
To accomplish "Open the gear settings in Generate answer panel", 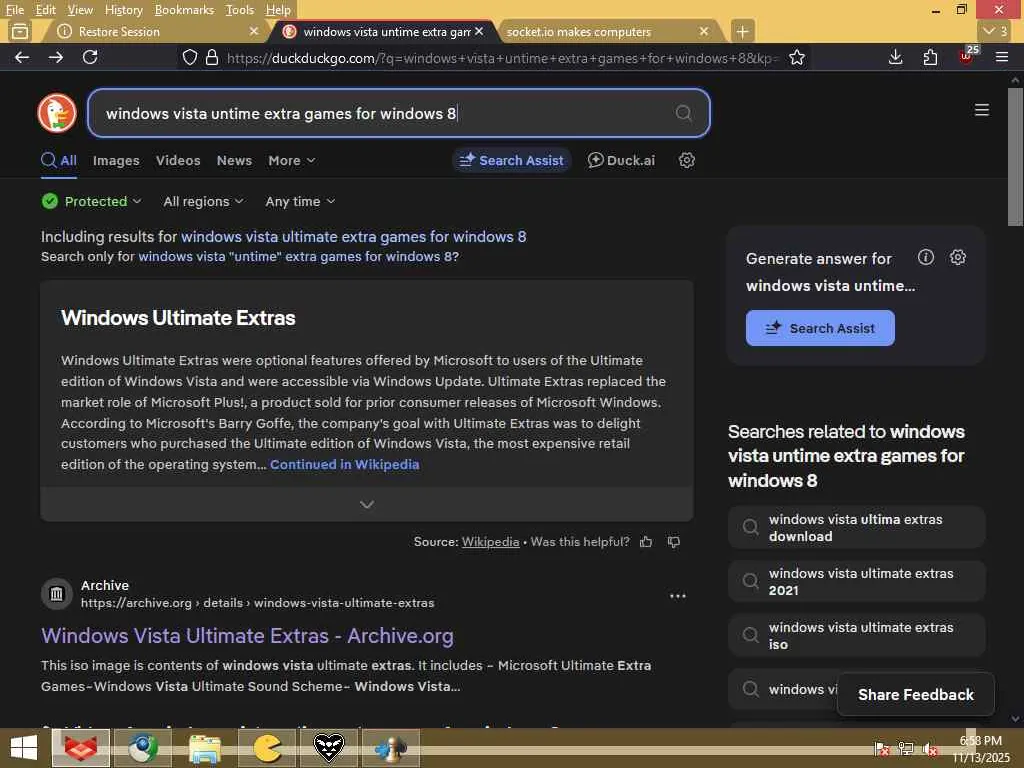I will coord(957,257).
